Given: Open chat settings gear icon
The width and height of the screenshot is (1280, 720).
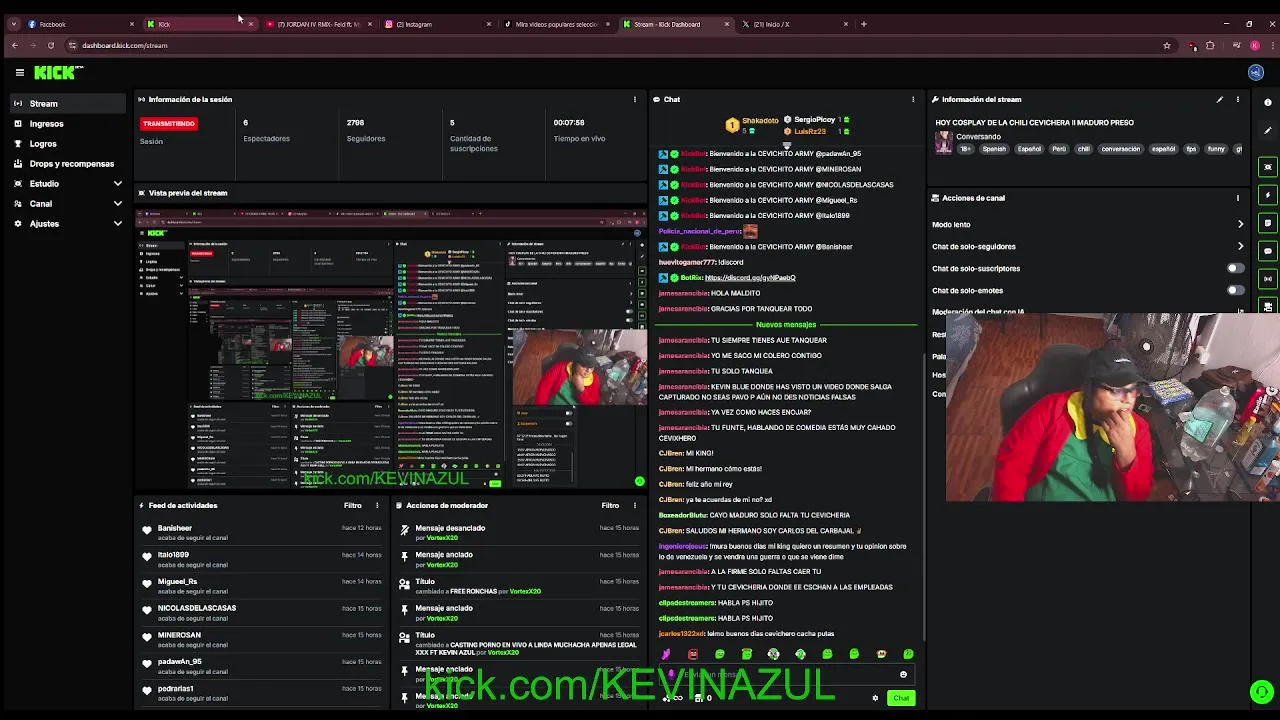Looking at the screenshot, I should [875, 698].
